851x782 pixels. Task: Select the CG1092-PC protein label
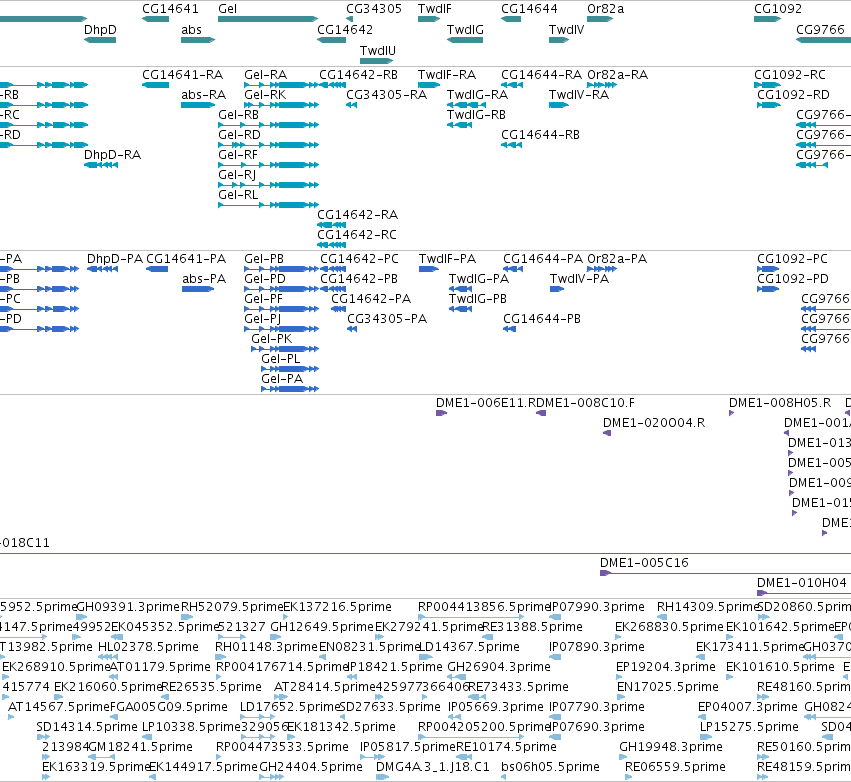coord(792,259)
